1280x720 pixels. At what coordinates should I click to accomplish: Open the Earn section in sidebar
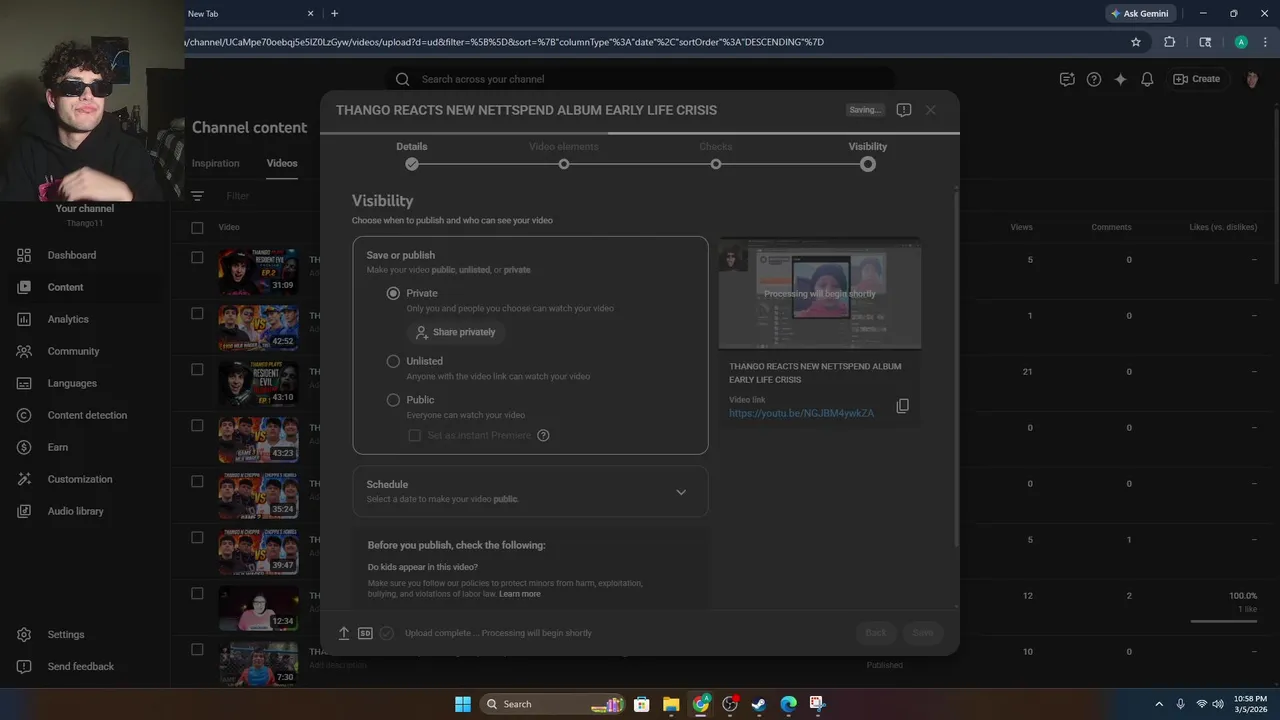58,447
